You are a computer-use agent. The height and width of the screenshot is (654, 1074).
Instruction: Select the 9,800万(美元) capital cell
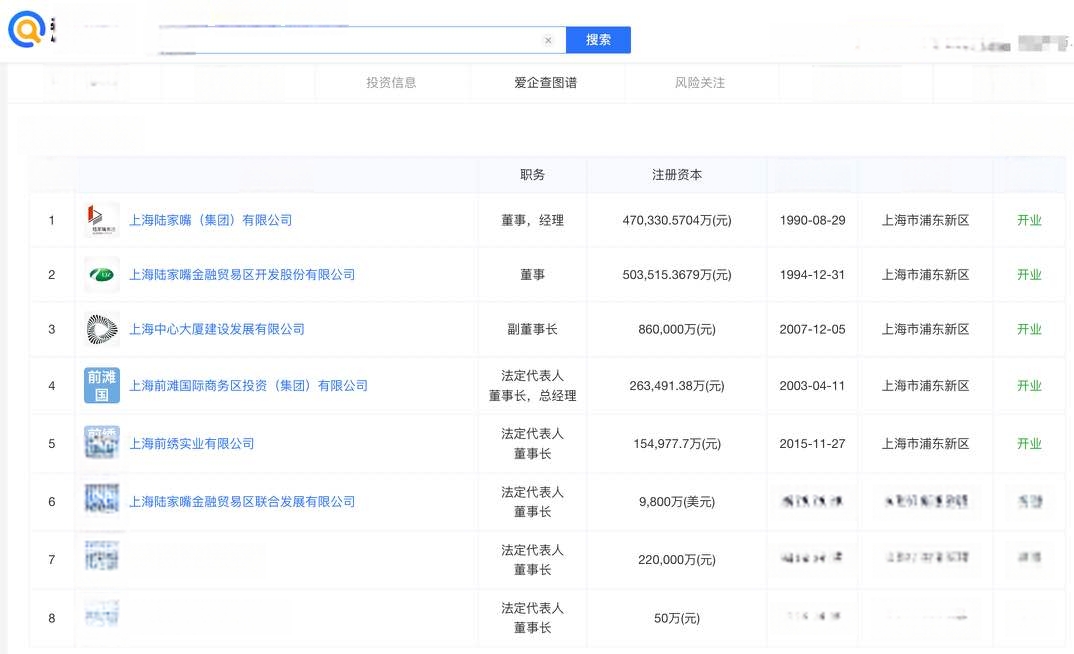click(x=677, y=502)
